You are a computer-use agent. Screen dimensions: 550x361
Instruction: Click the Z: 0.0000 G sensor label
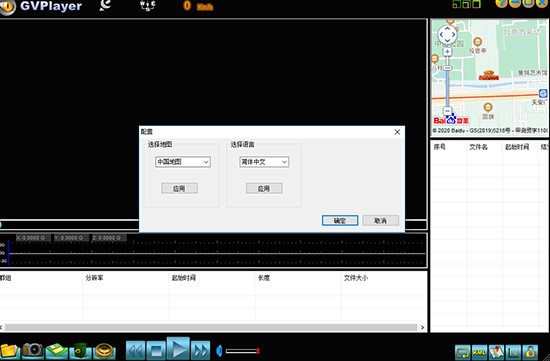click(109, 238)
